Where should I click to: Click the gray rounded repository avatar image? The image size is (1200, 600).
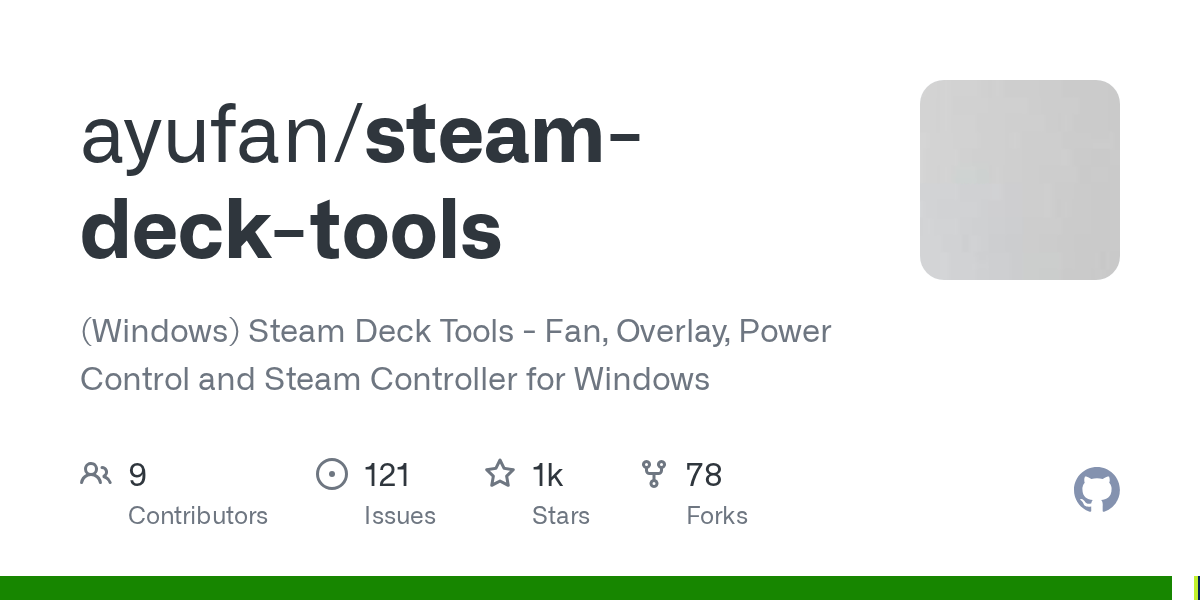coord(1020,180)
